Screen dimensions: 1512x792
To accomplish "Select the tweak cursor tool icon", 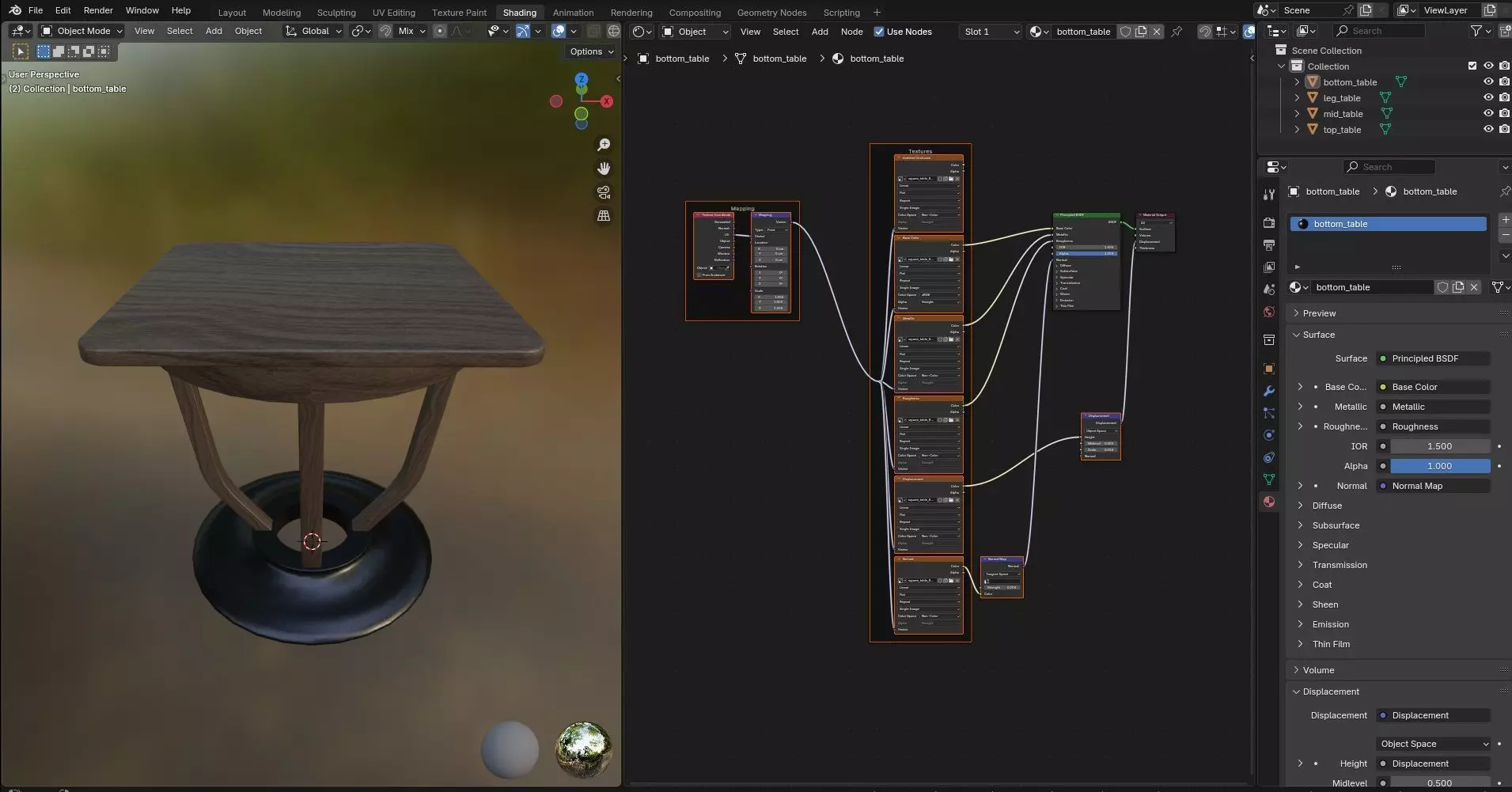I will pos(21,51).
